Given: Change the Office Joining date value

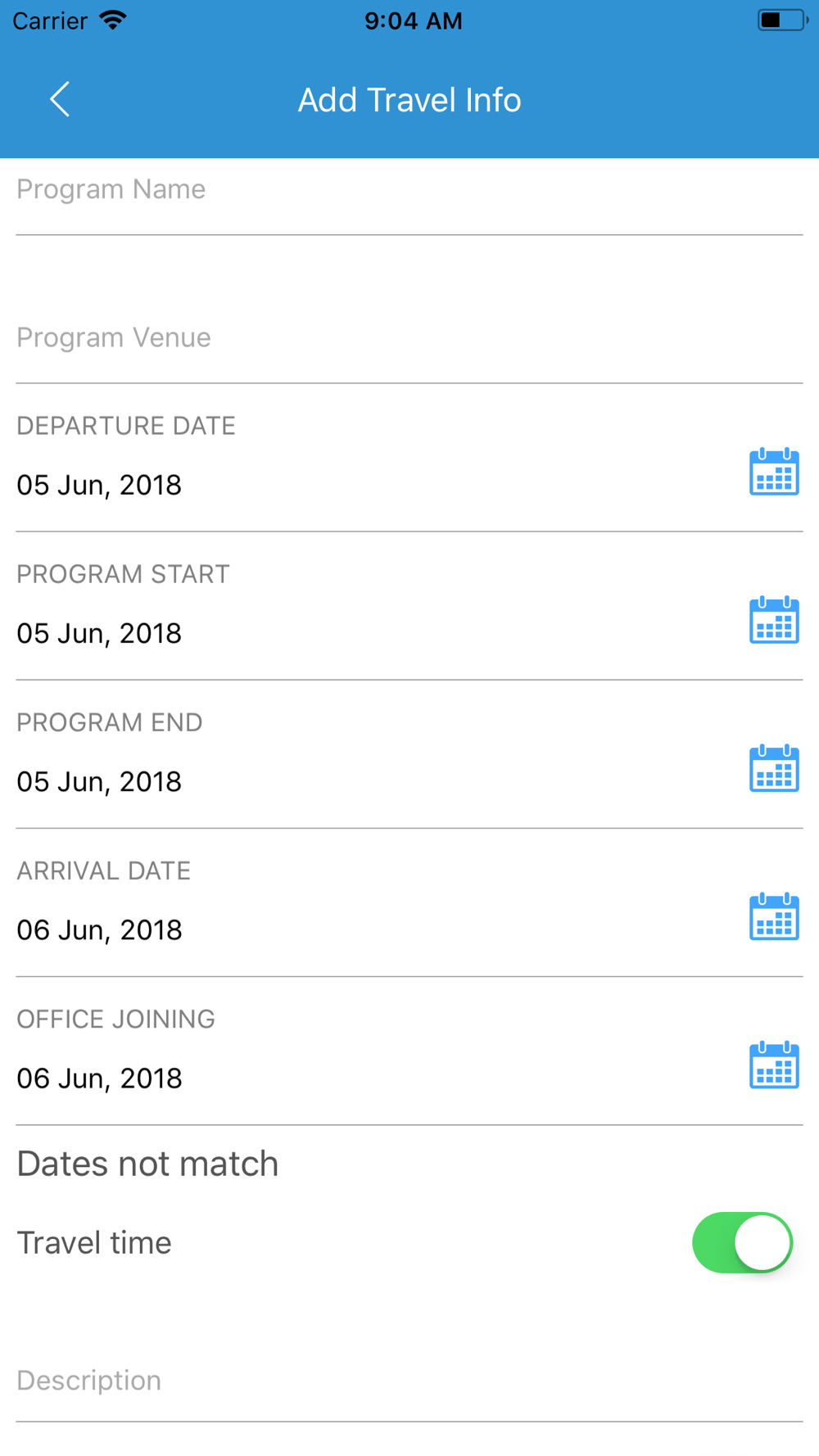Looking at the screenshot, I should [x=99, y=1078].
